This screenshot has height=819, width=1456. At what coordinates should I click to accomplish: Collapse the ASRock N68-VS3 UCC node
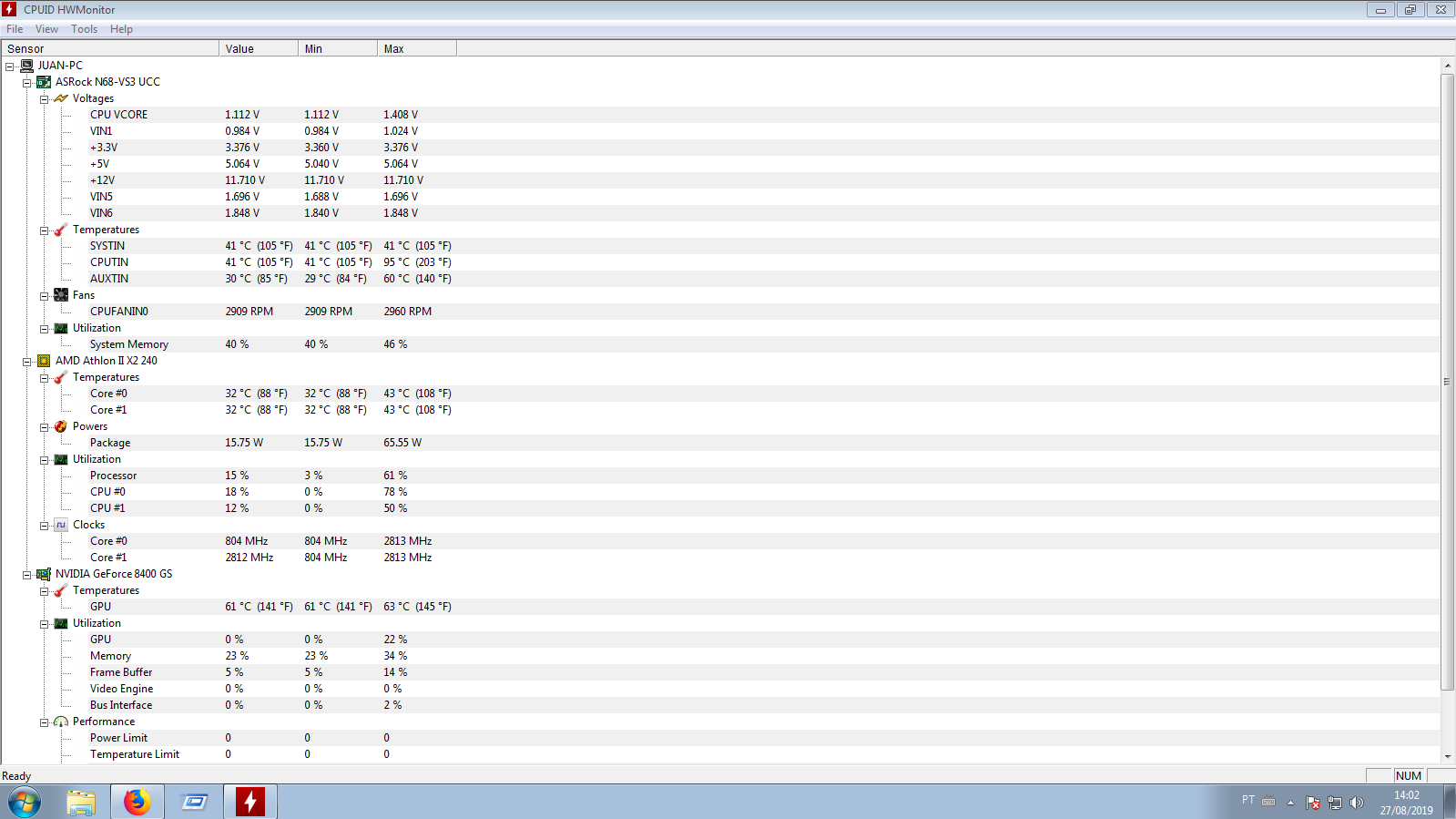pos(27,83)
